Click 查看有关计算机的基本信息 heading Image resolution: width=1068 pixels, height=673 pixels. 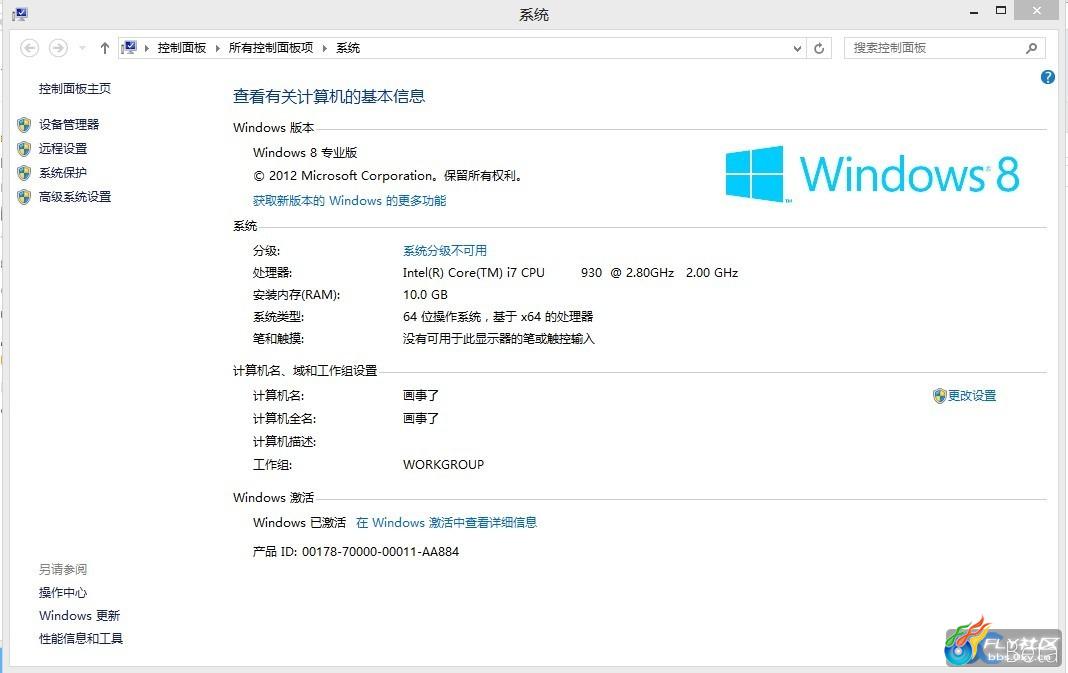click(x=329, y=97)
